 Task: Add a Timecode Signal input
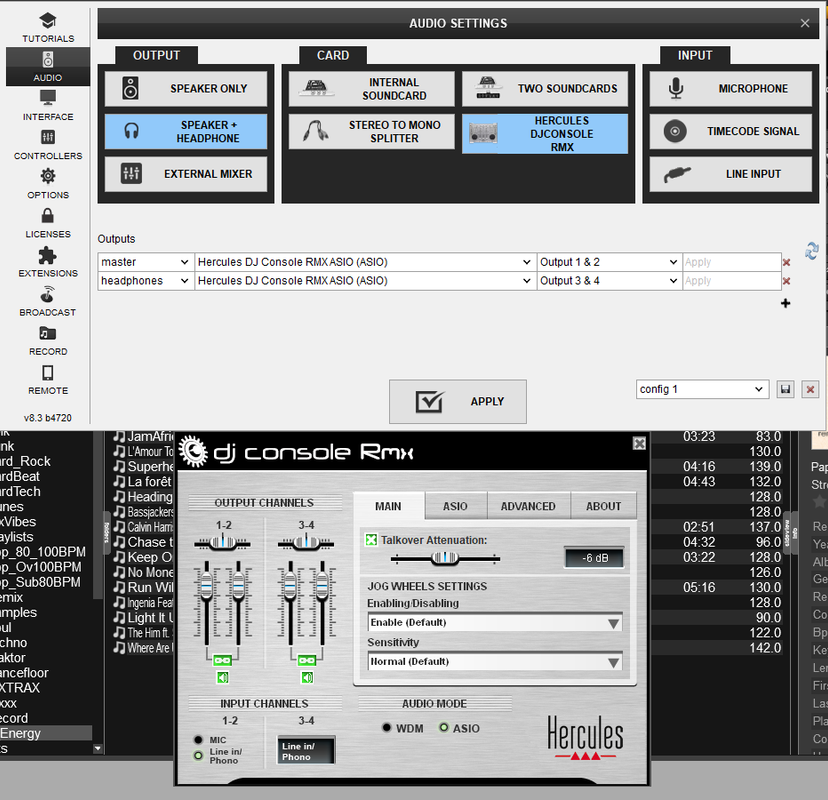[730, 131]
